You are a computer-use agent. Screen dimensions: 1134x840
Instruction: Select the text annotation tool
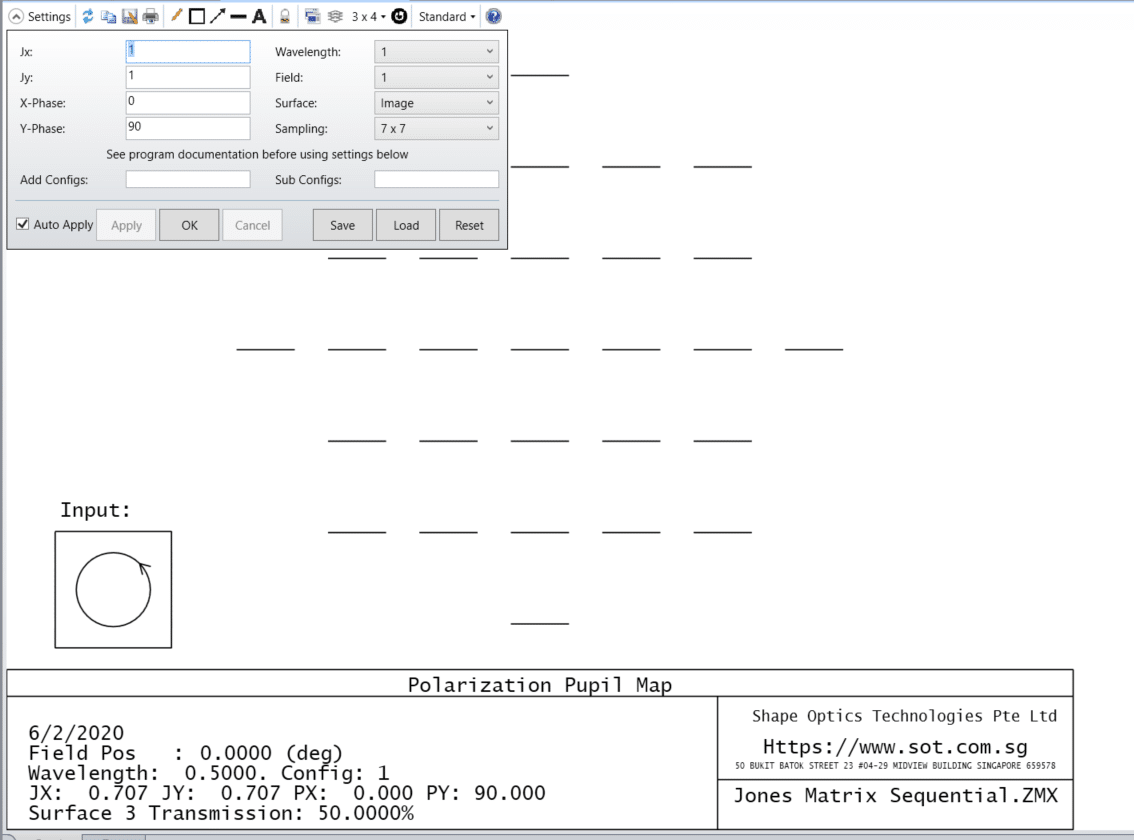[x=260, y=16]
